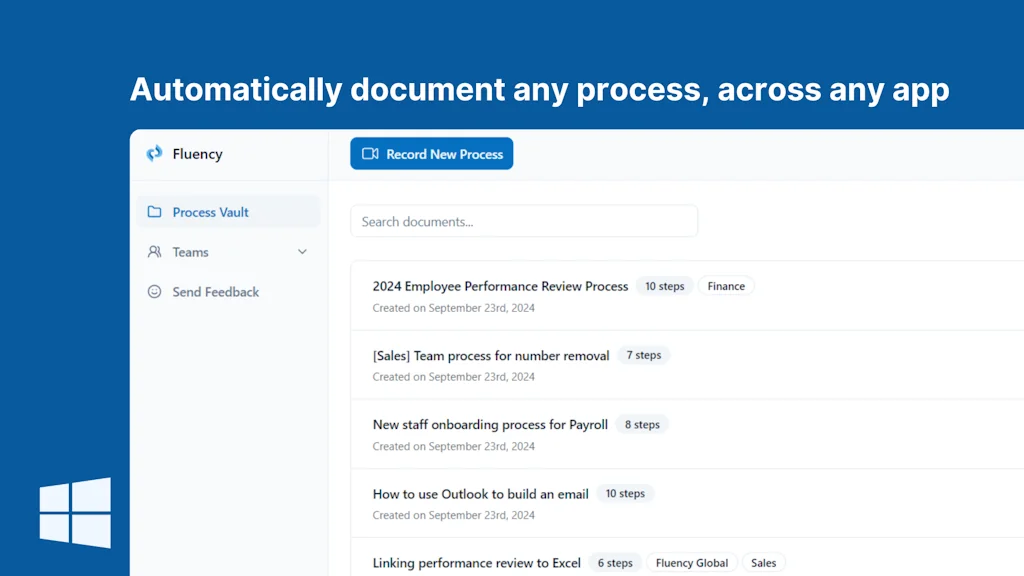The image size is (1024, 576).
Task: Click the Windows logo icon
Action: [75, 512]
